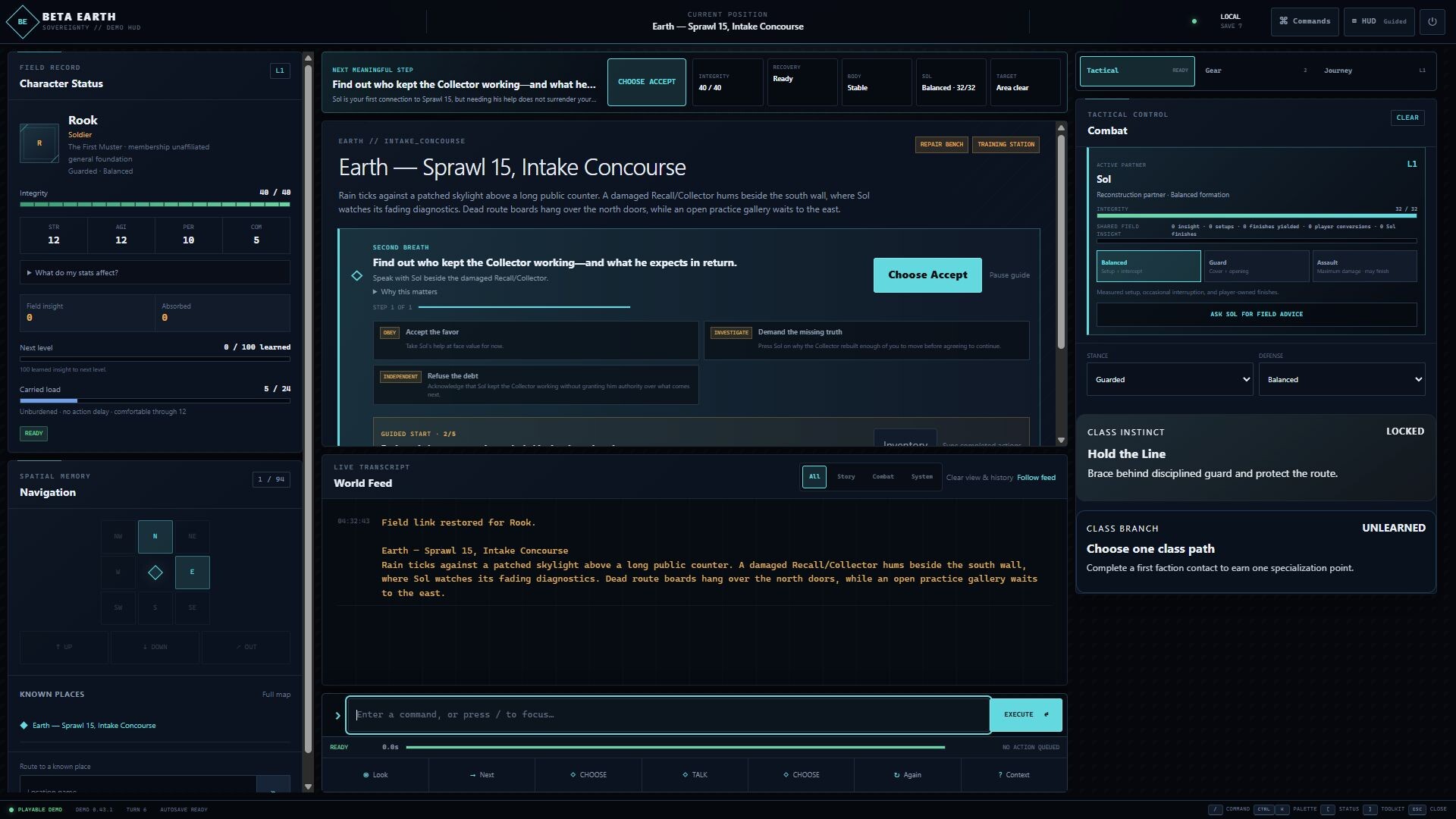Select the Assault formation option
Screen dimensions: 1456x819
click(x=1364, y=266)
